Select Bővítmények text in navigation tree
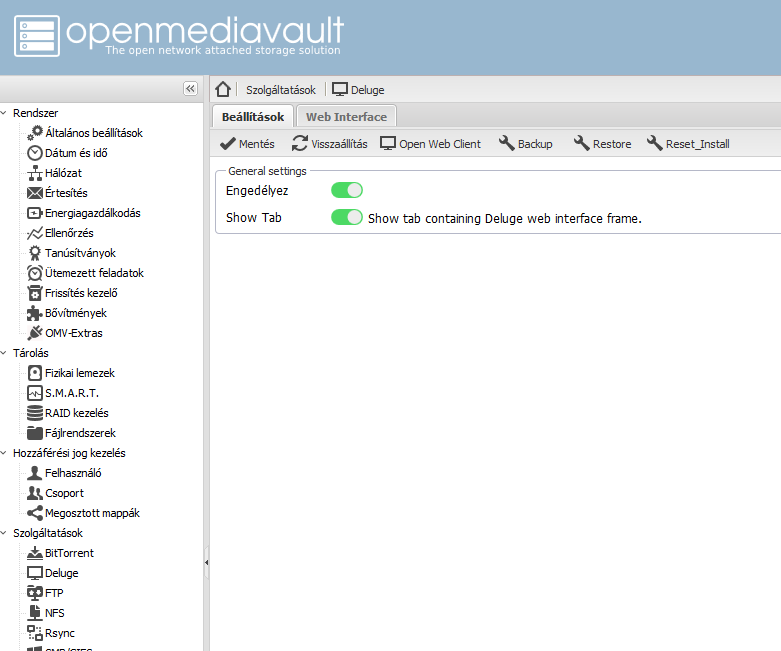 tap(76, 313)
